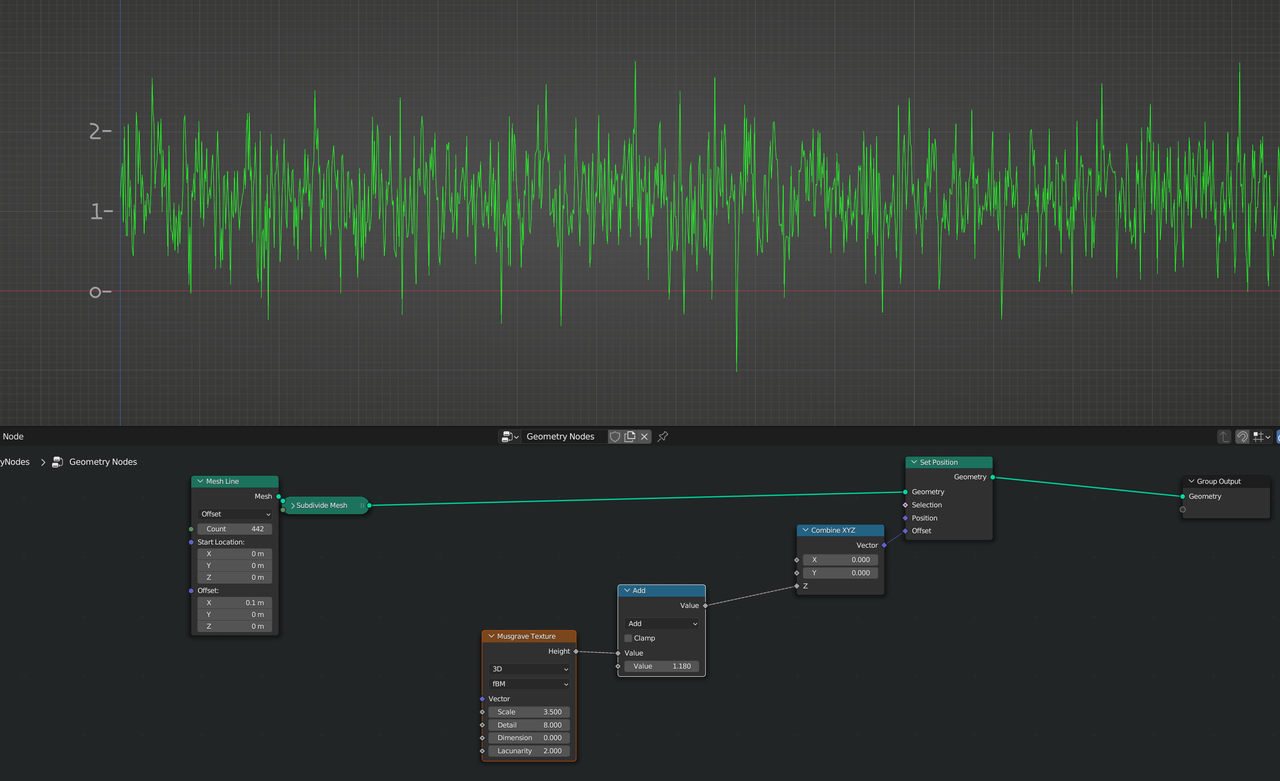Enable the Clamp checkbox on Add node
This screenshot has width=1280, height=781.
[628, 638]
